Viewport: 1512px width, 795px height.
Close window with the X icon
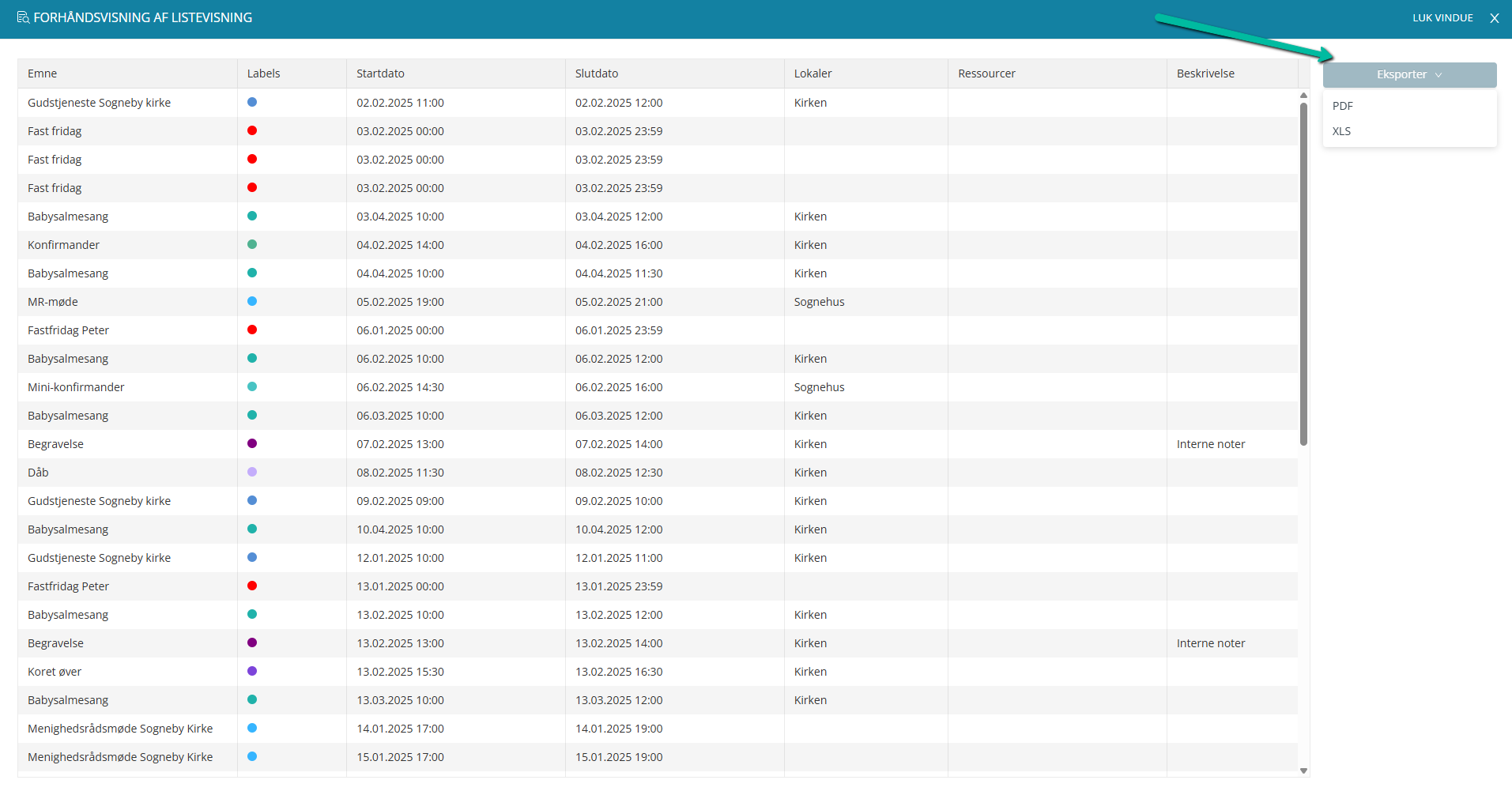1494,18
